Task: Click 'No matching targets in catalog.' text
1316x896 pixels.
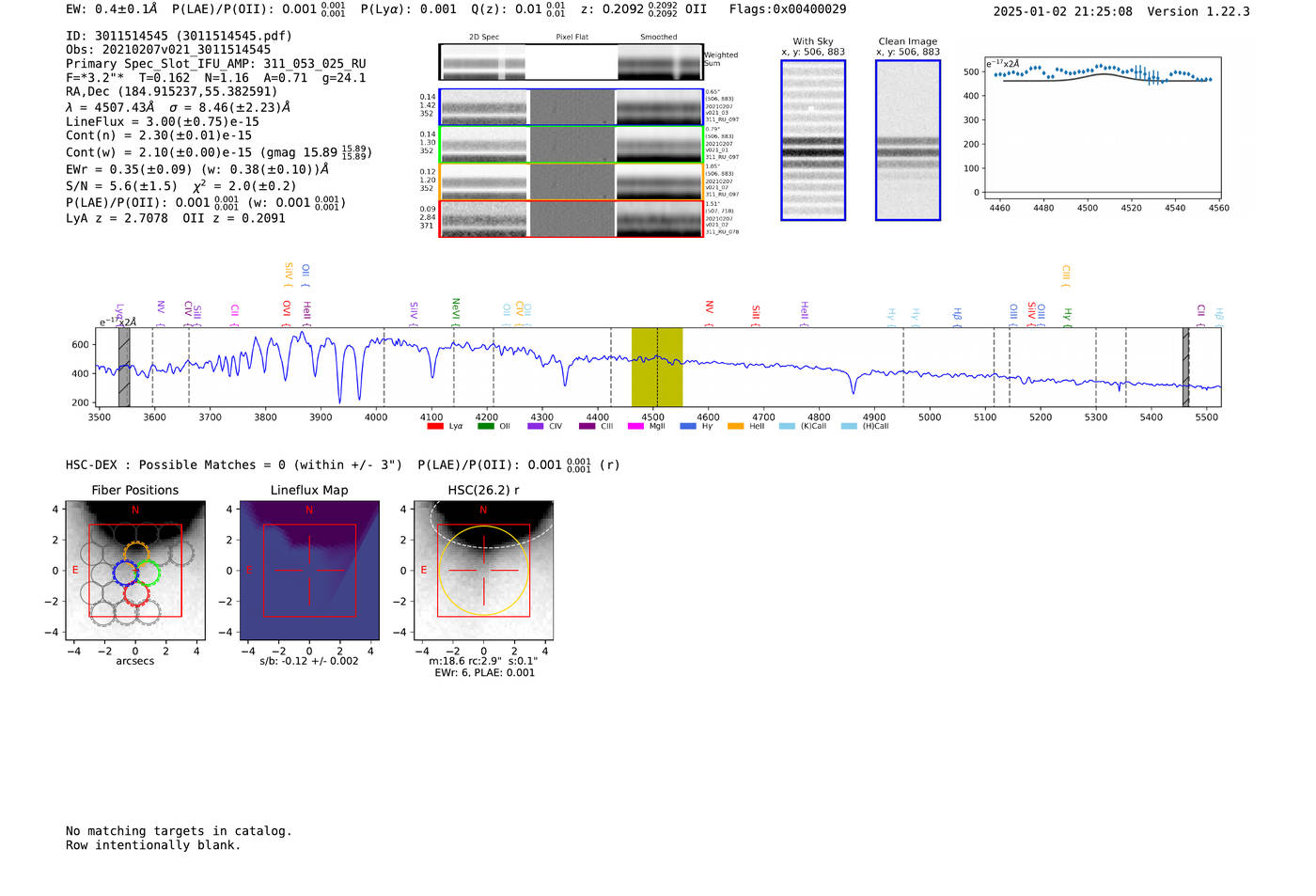Action: pos(179,831)
